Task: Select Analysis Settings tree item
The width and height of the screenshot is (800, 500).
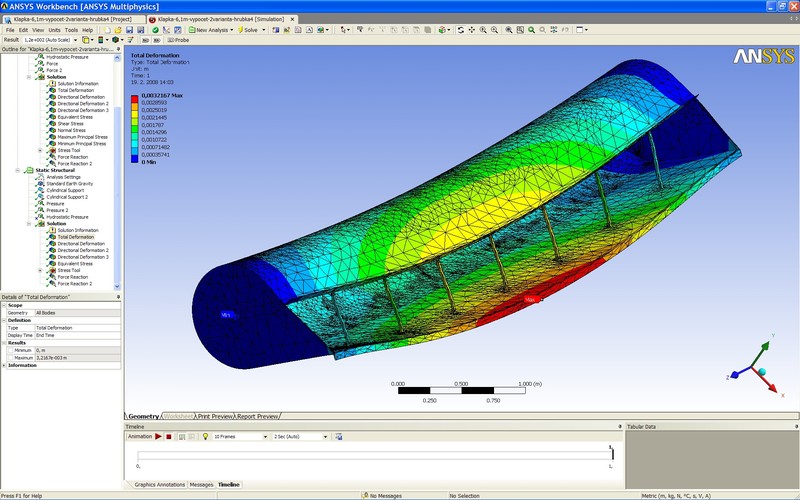Action: coord(63,177)
